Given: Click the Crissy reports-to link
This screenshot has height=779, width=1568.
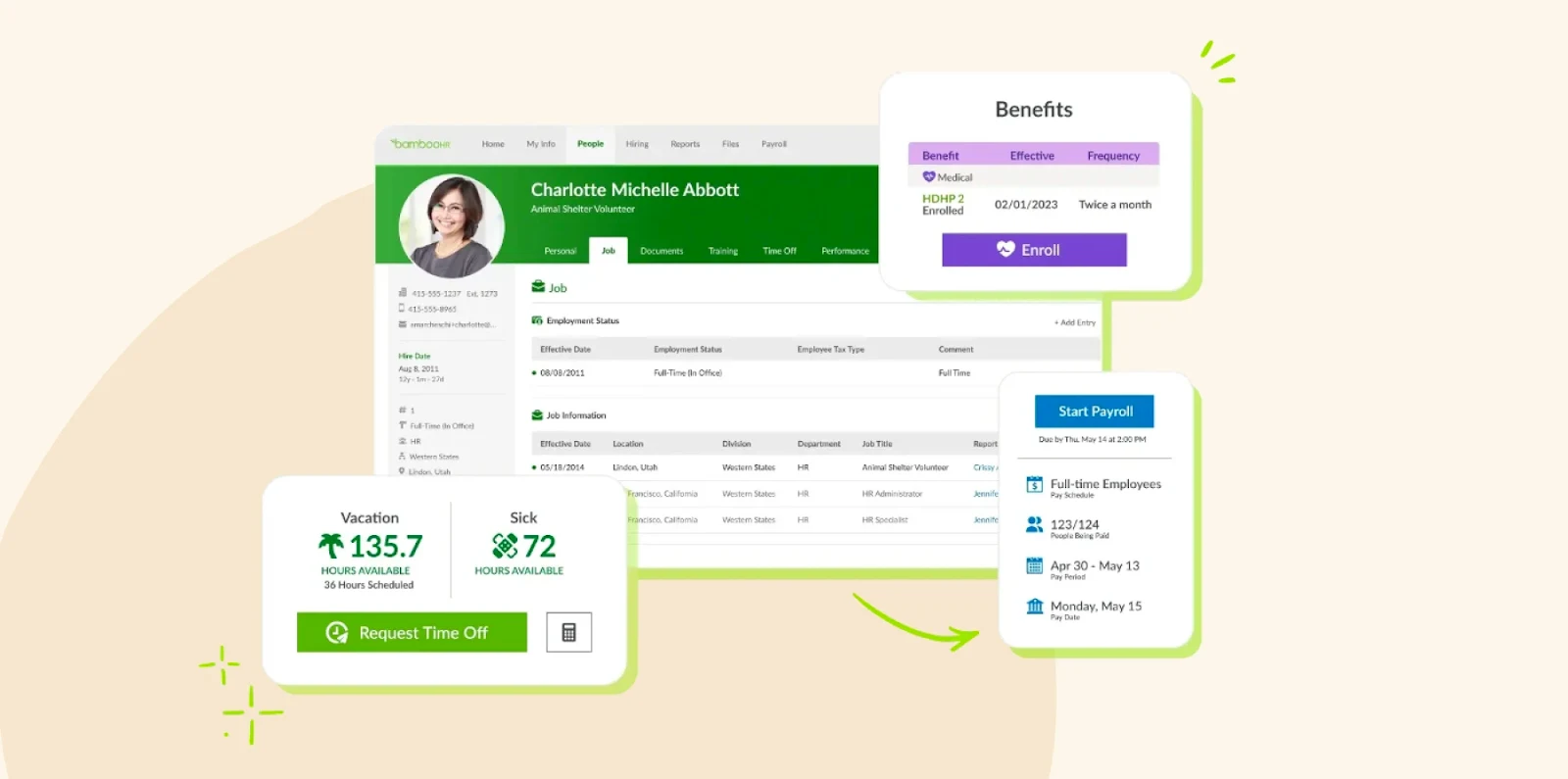Looking at the screenshot, I should pos(985,467).
